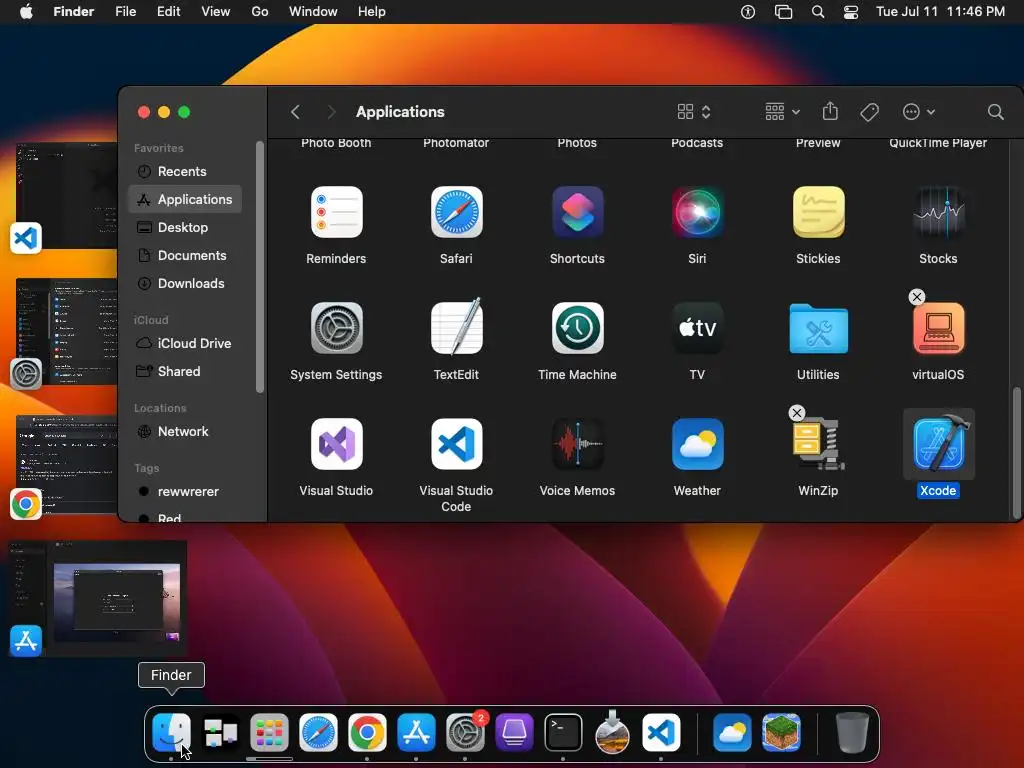Switch to Chrome Stage Manager thumbnail
Image resolution: width=1024 pixels, height=768 pixels.
click(67, 464)
